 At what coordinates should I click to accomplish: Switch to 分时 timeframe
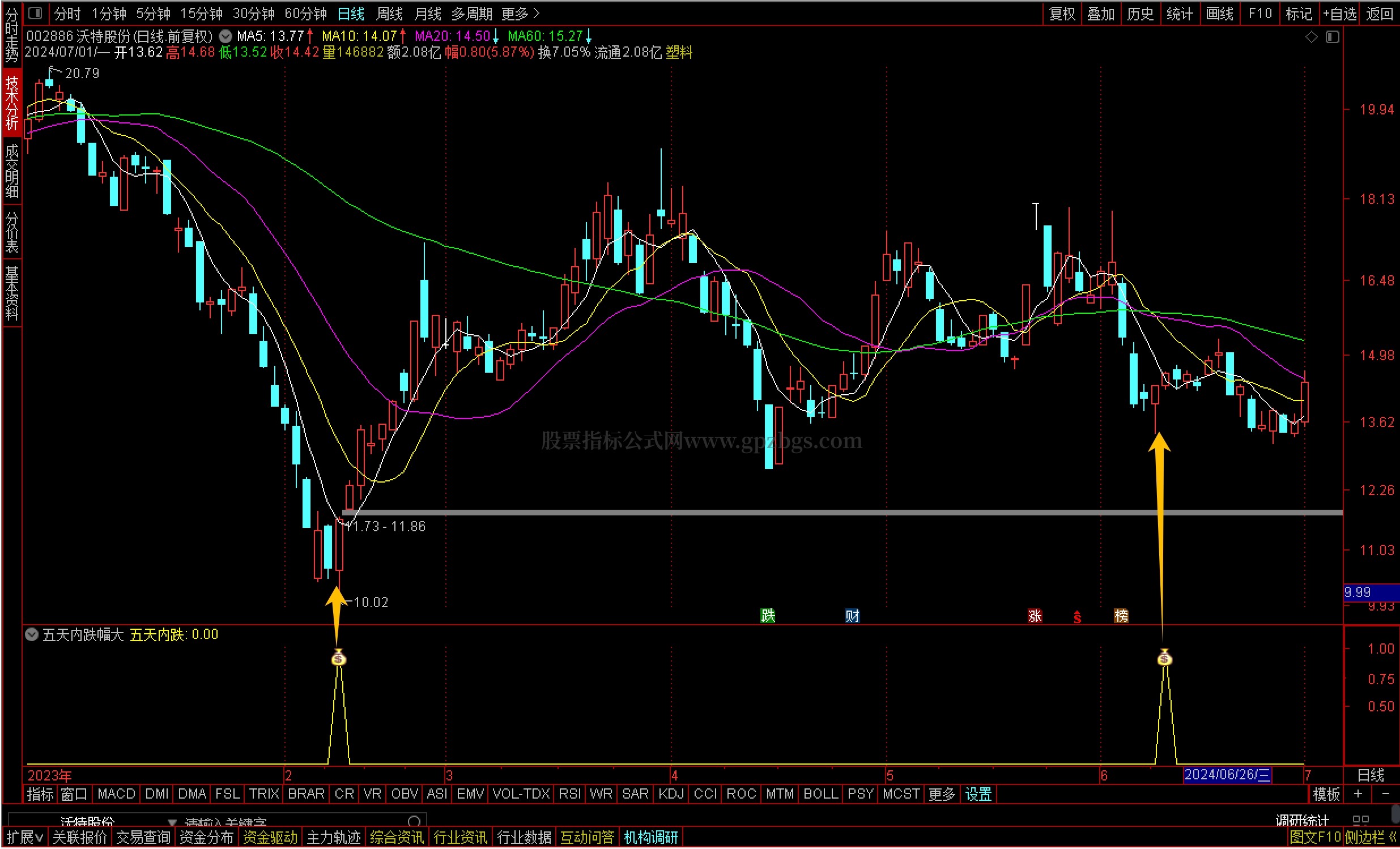tap(67, 14)
